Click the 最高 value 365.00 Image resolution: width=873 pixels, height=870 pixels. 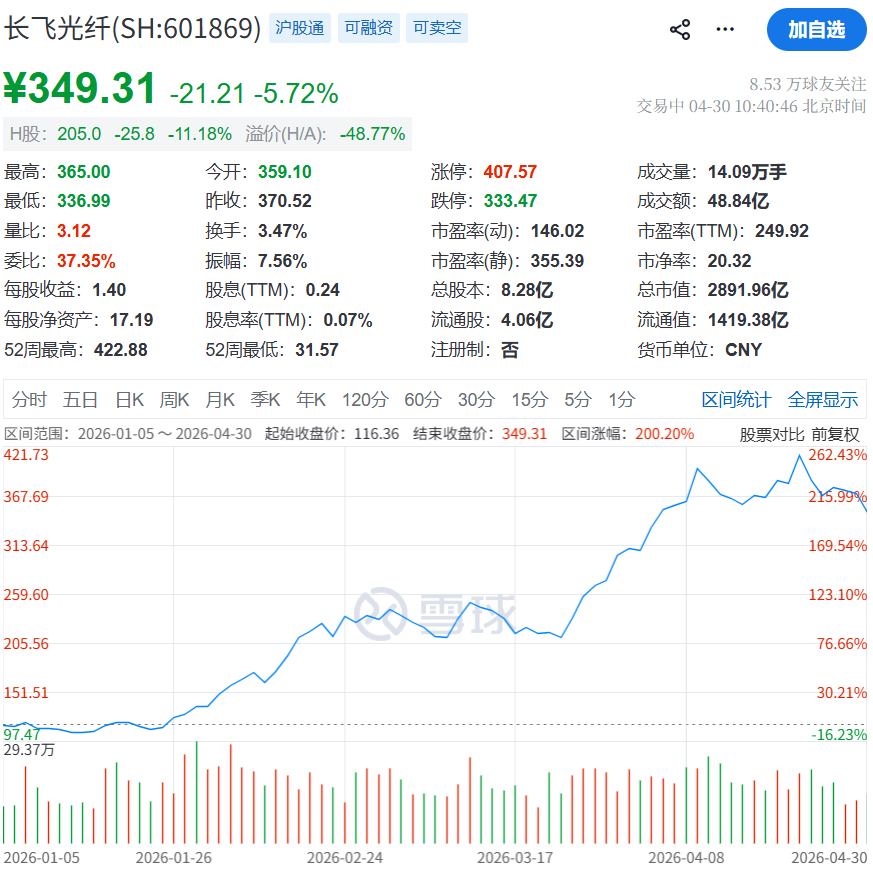84,171
